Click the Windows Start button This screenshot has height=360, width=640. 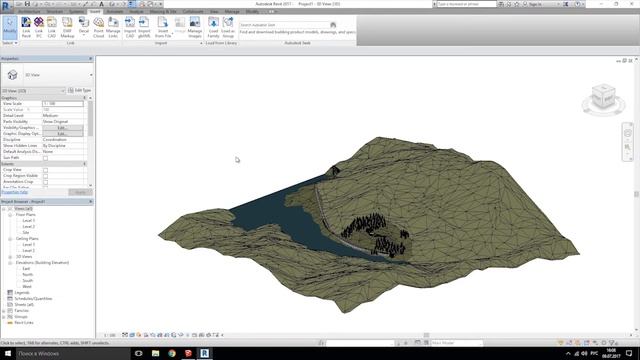point(8,353)
